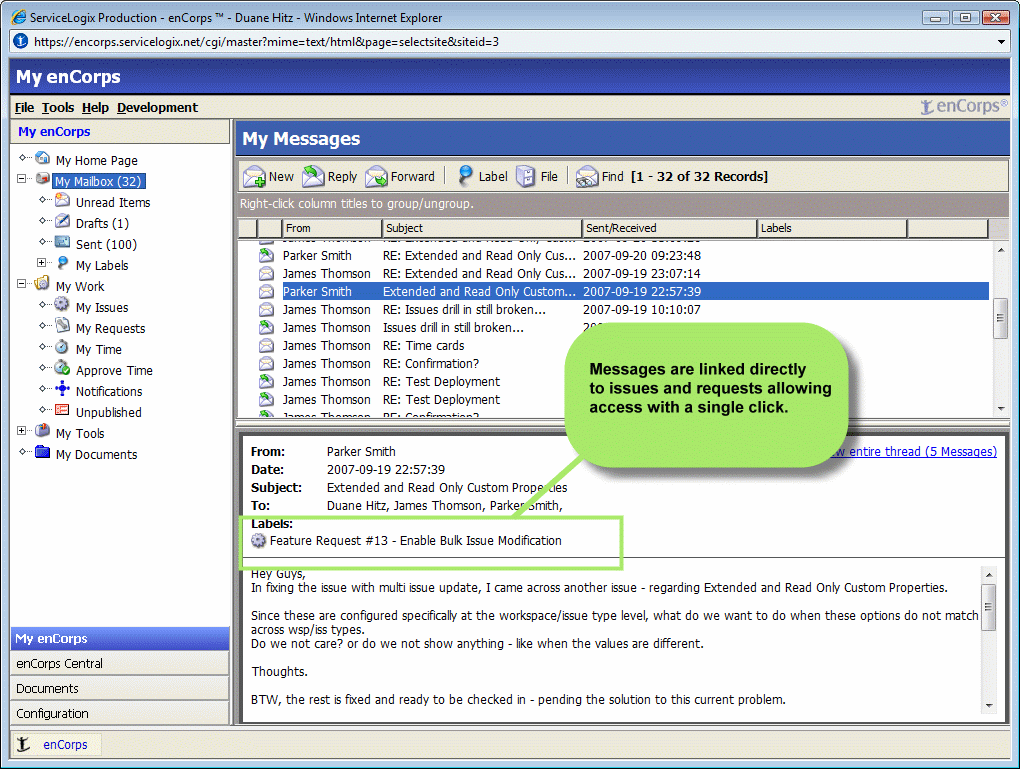Sort by the Sent/Received column header
The height and width of the screenshot is (769, 1020).
pos(669,228)
